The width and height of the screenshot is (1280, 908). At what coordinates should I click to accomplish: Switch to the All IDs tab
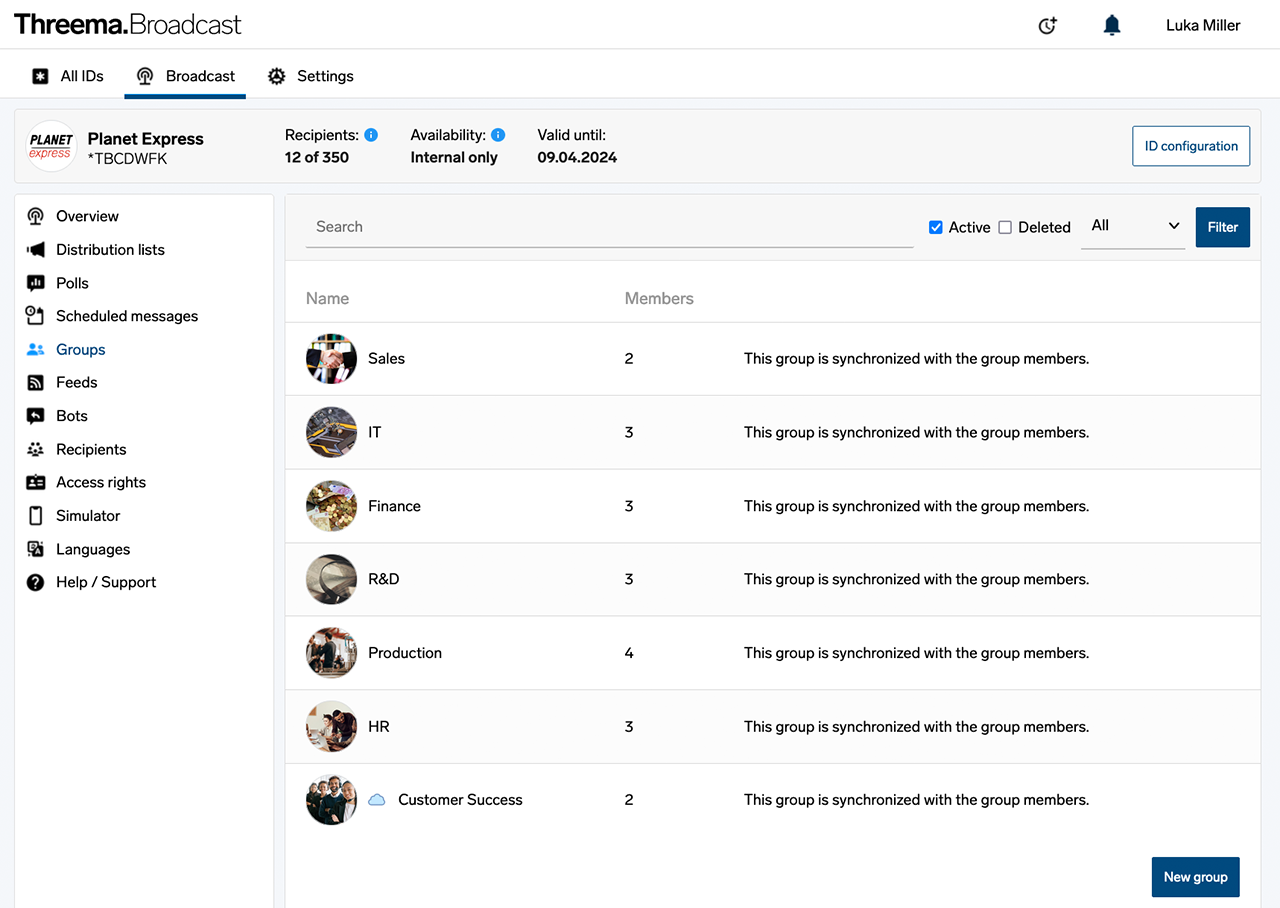point(68,76)
